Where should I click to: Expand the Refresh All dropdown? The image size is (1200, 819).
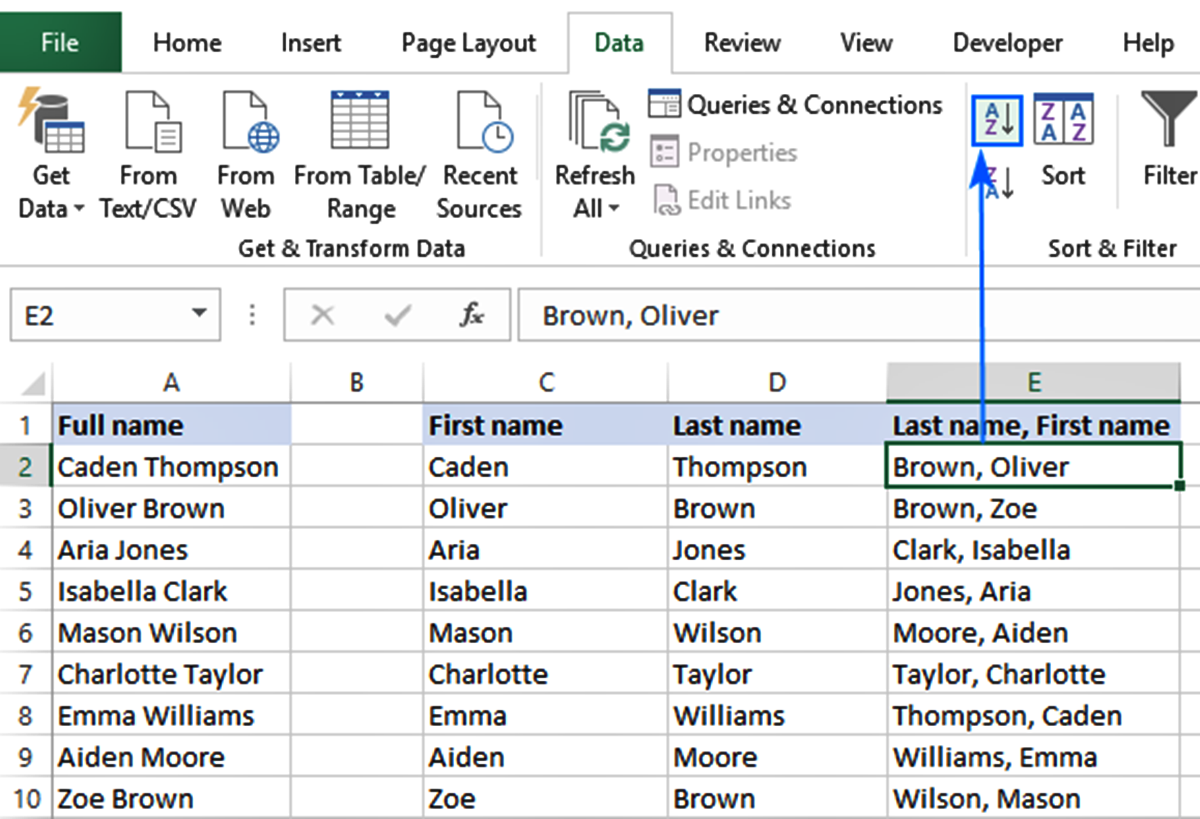pos(596,208)
